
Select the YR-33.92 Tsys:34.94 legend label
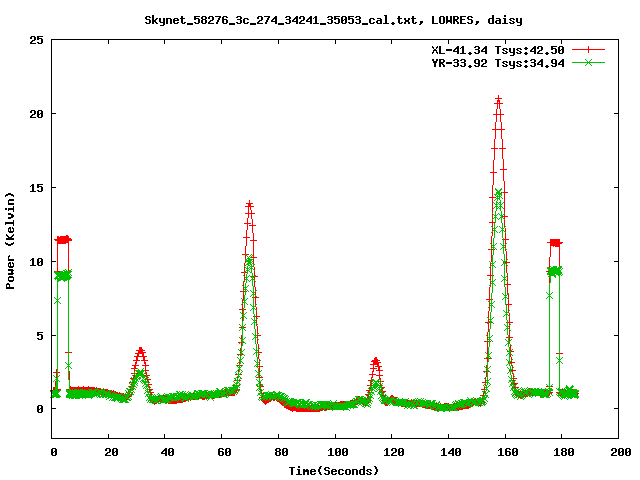499,62
